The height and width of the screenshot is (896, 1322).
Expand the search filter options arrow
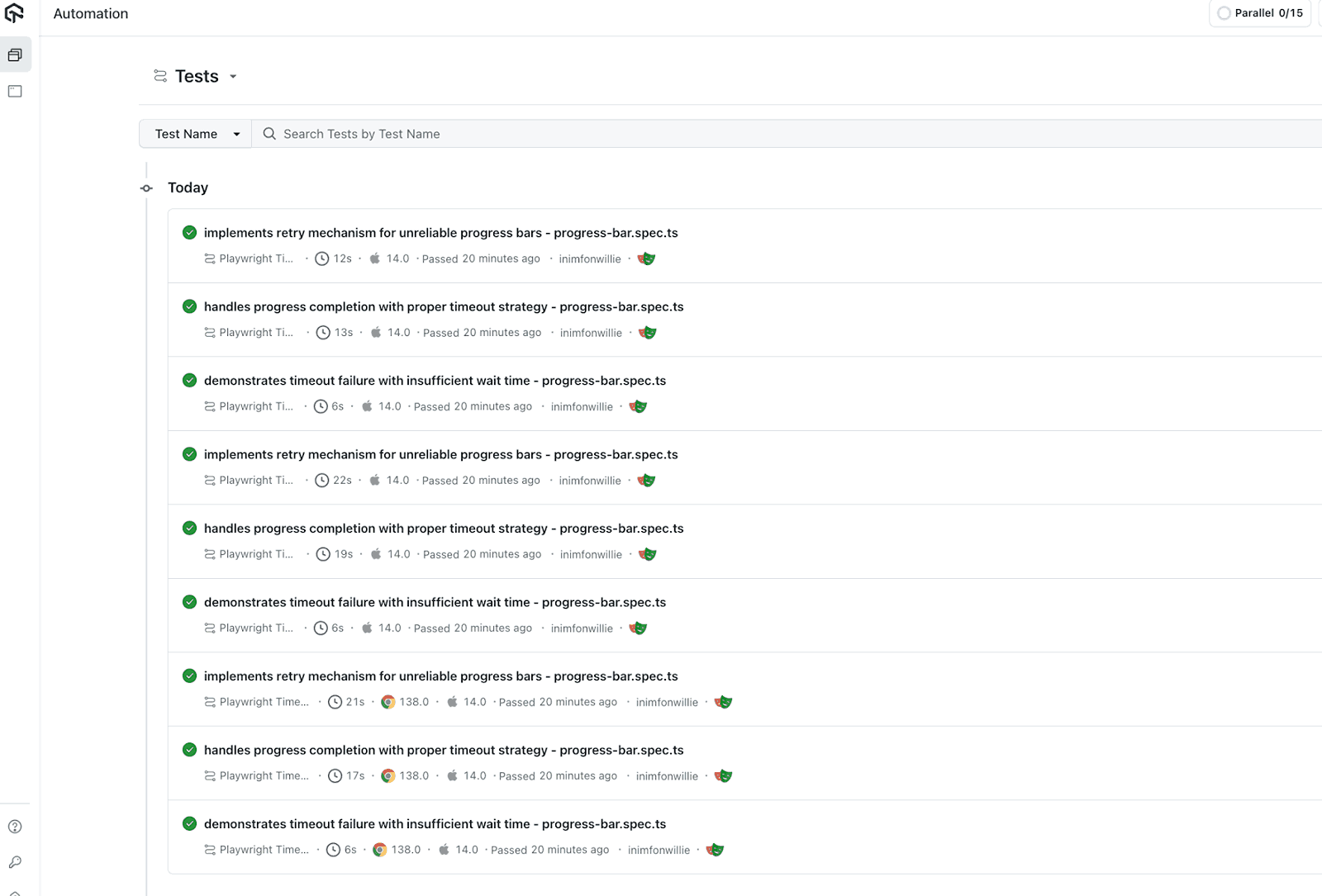[x=237, y=133]
